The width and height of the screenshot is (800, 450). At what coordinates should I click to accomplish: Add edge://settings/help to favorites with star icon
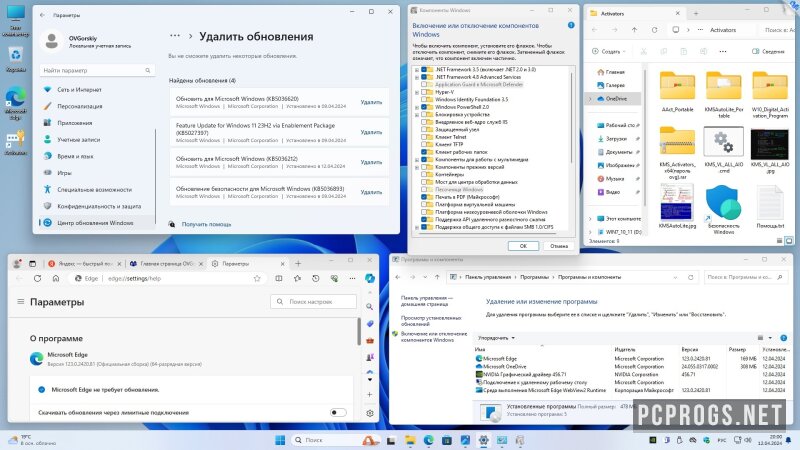tap(257, 279)
